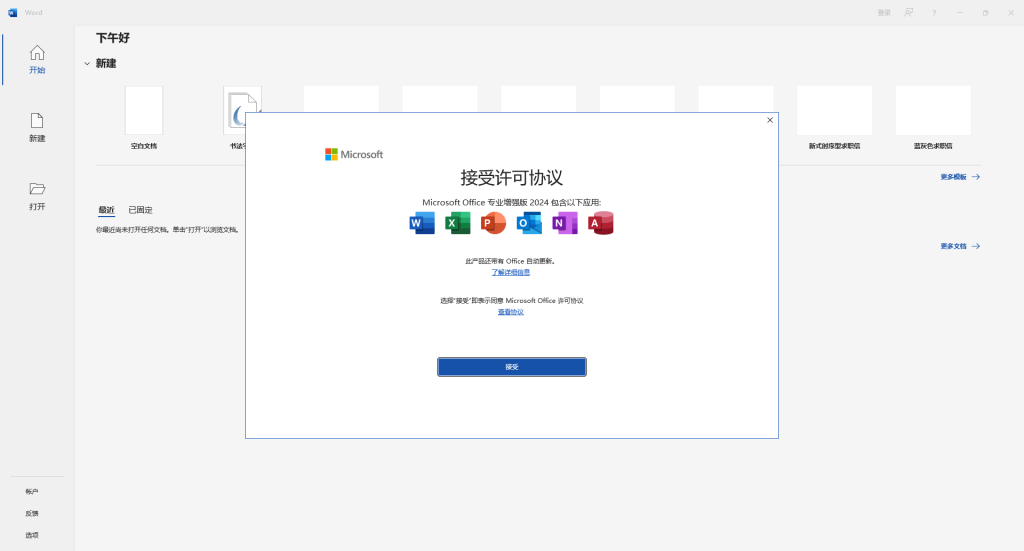This screenshot has width=1024, height=551.
Task: Open 反馈 feedback in sidebar
Action: 32,513
